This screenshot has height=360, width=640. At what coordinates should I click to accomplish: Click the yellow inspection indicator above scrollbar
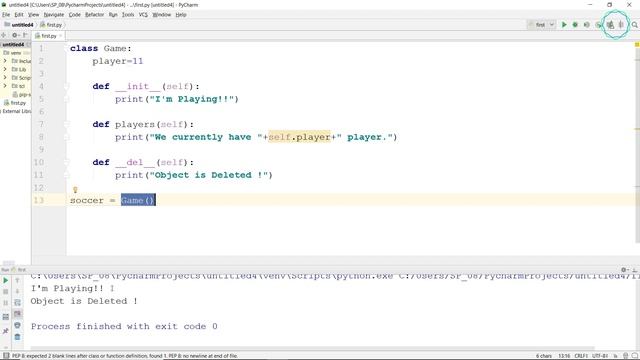click(x=637, y=44)
